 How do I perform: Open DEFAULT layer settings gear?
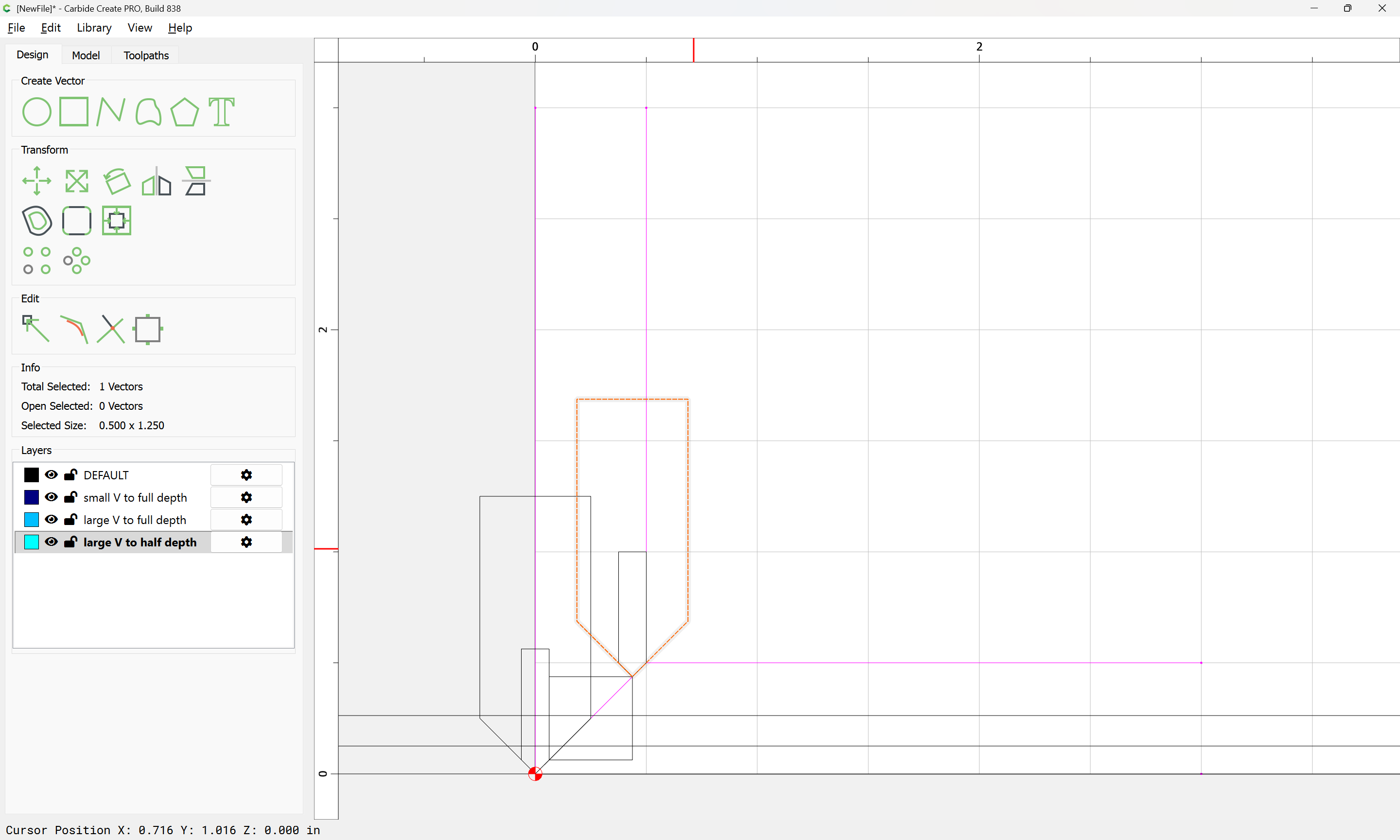[246, 474]
